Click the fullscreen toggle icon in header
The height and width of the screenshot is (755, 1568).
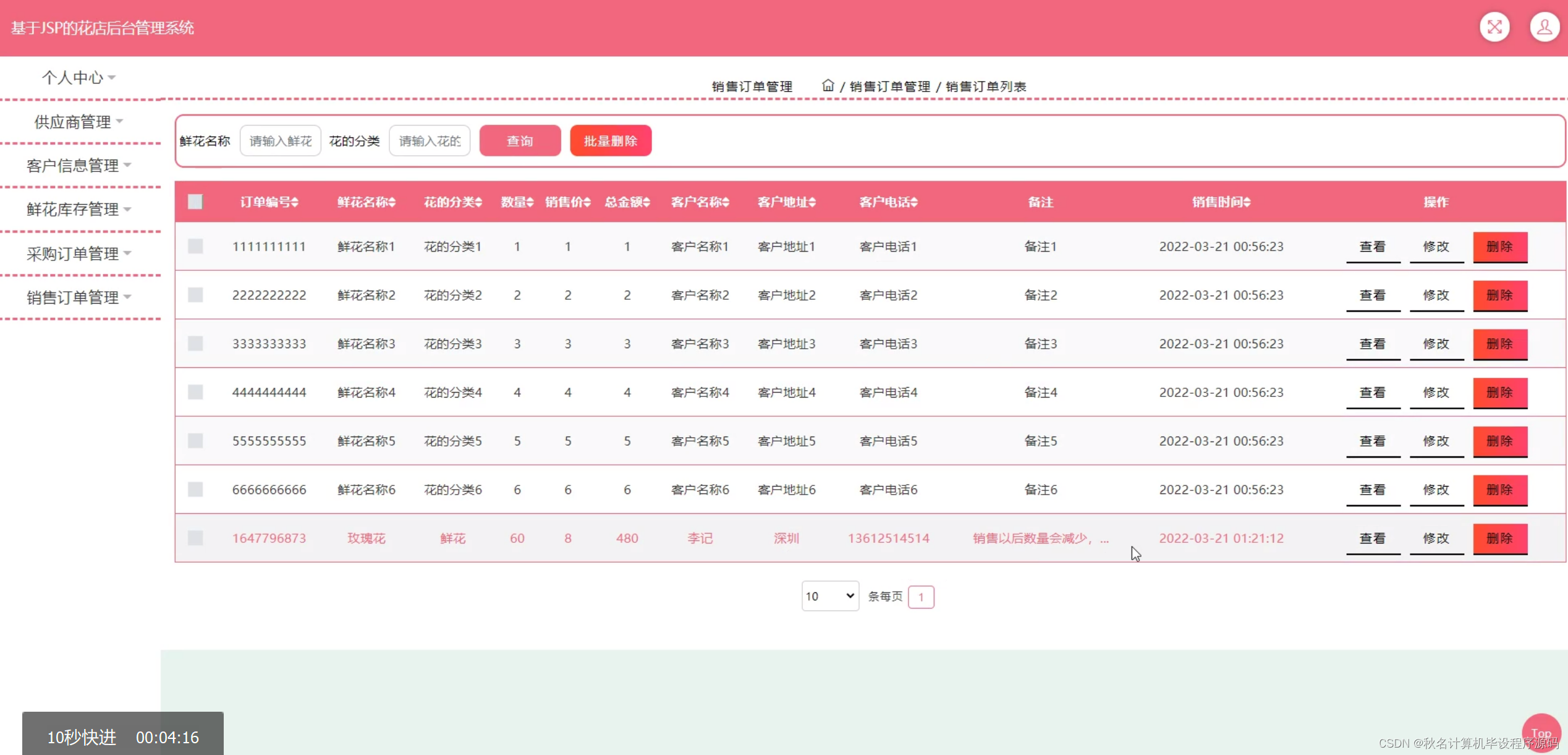click(x=1494, y=27)
